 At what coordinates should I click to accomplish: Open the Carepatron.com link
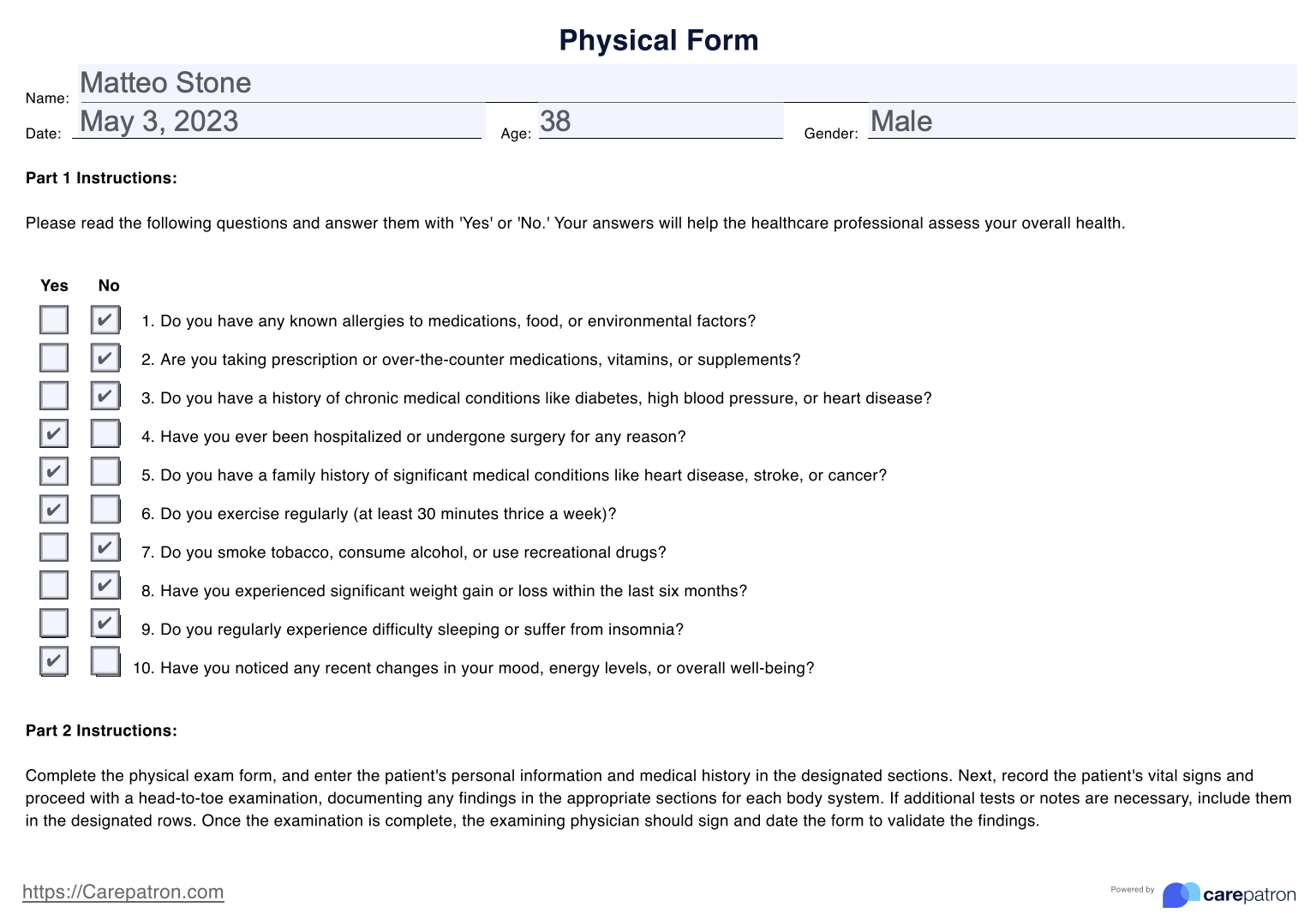(x=123, y=892)
